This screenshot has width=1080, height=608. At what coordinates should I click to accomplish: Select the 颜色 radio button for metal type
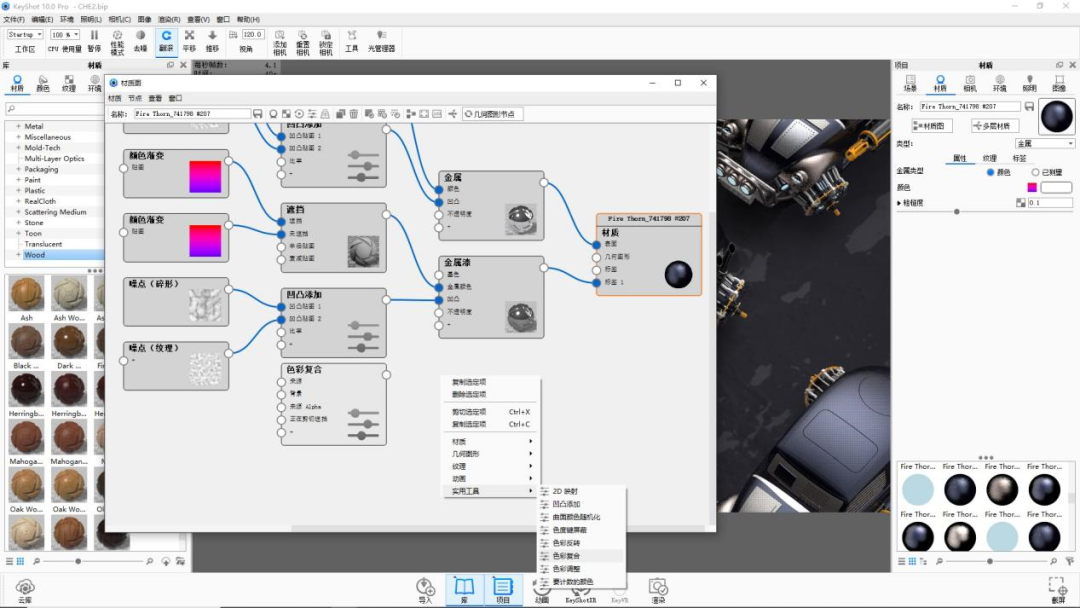990,172
